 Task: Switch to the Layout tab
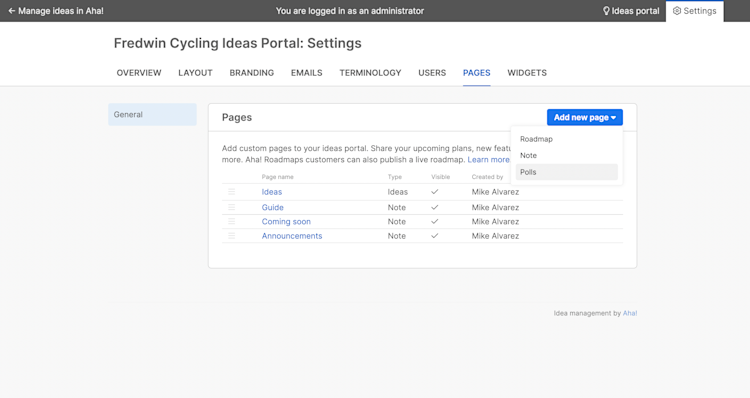pos(195,73)
